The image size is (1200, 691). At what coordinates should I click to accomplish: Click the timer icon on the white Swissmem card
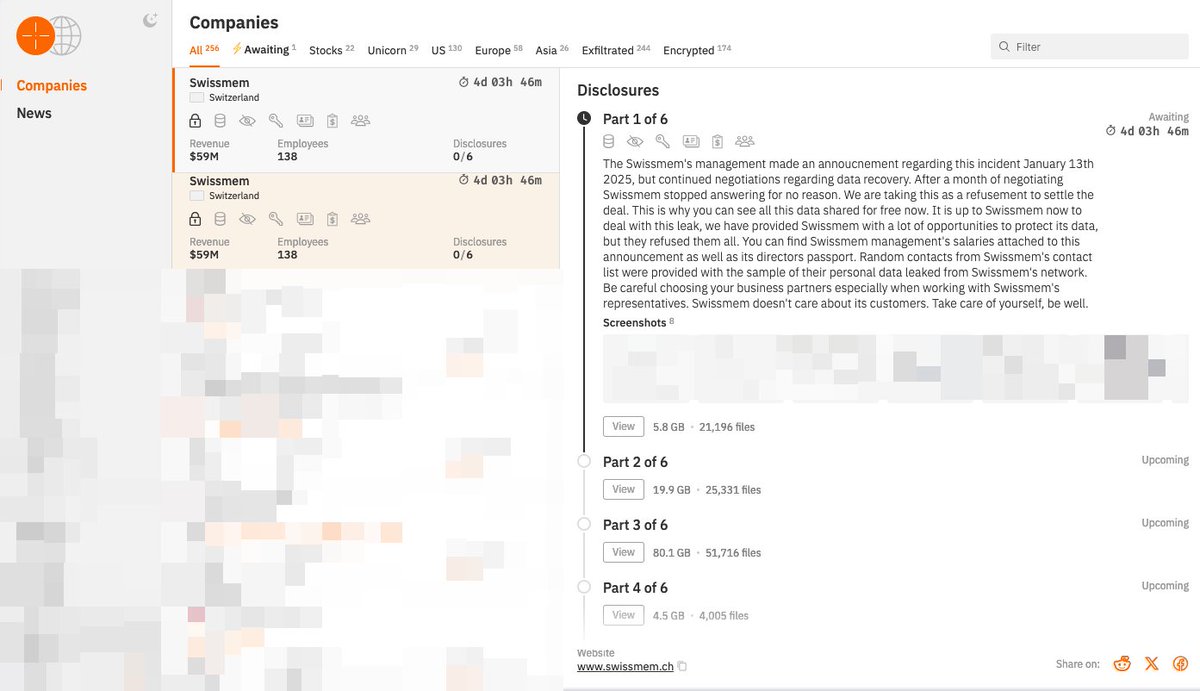[x=464, y=82]
